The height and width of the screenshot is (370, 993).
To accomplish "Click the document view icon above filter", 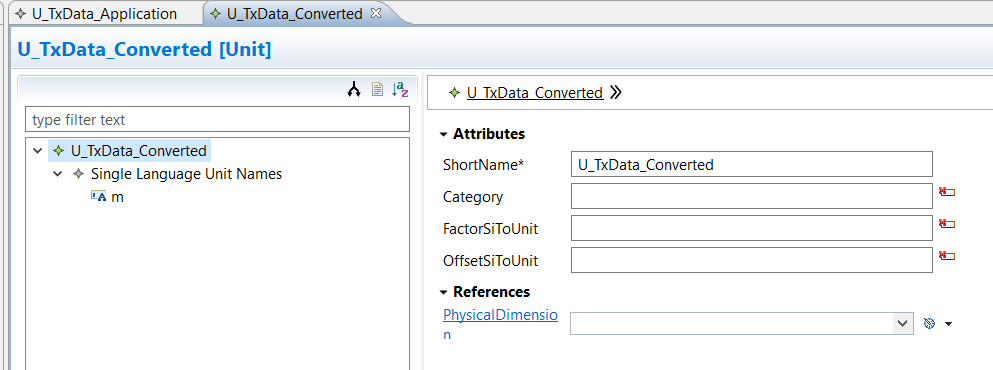I will (377, 90).
